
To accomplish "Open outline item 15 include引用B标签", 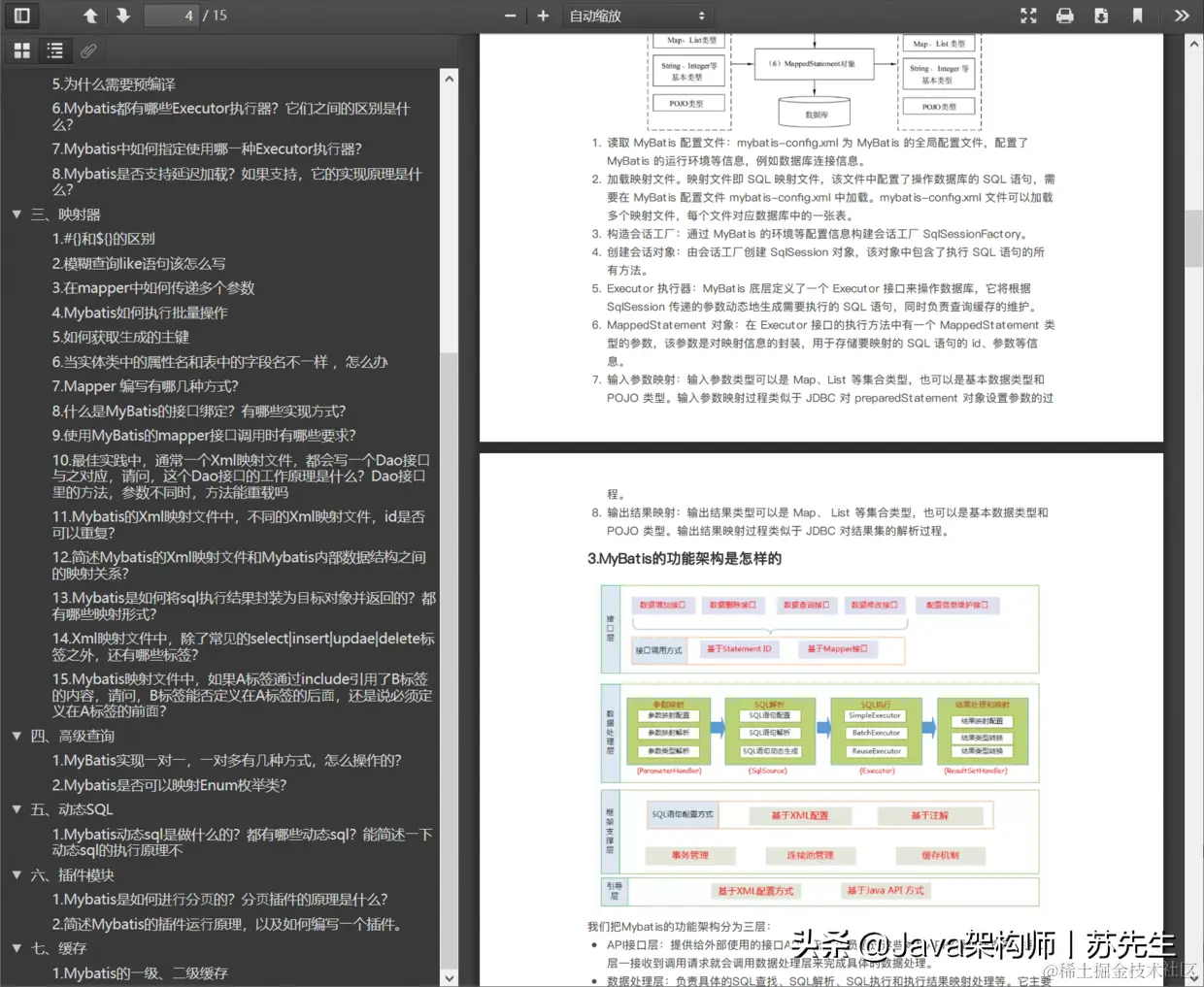I will coord(243,696).
